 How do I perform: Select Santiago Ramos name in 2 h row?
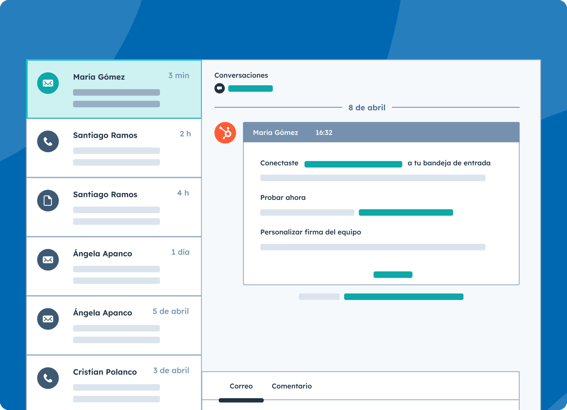tap(105, 135)
